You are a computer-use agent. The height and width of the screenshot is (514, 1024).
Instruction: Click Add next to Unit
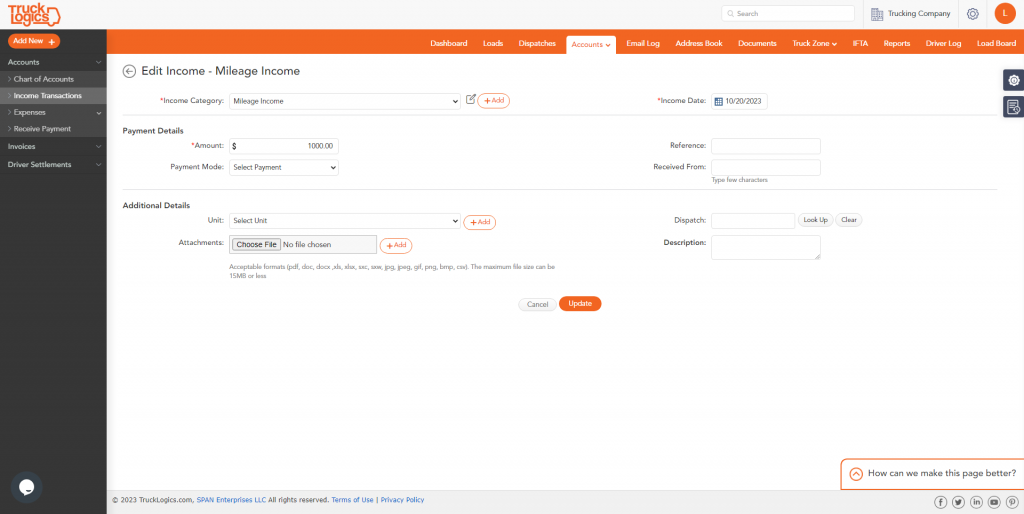pyautogui.click(x=479, y=222)
